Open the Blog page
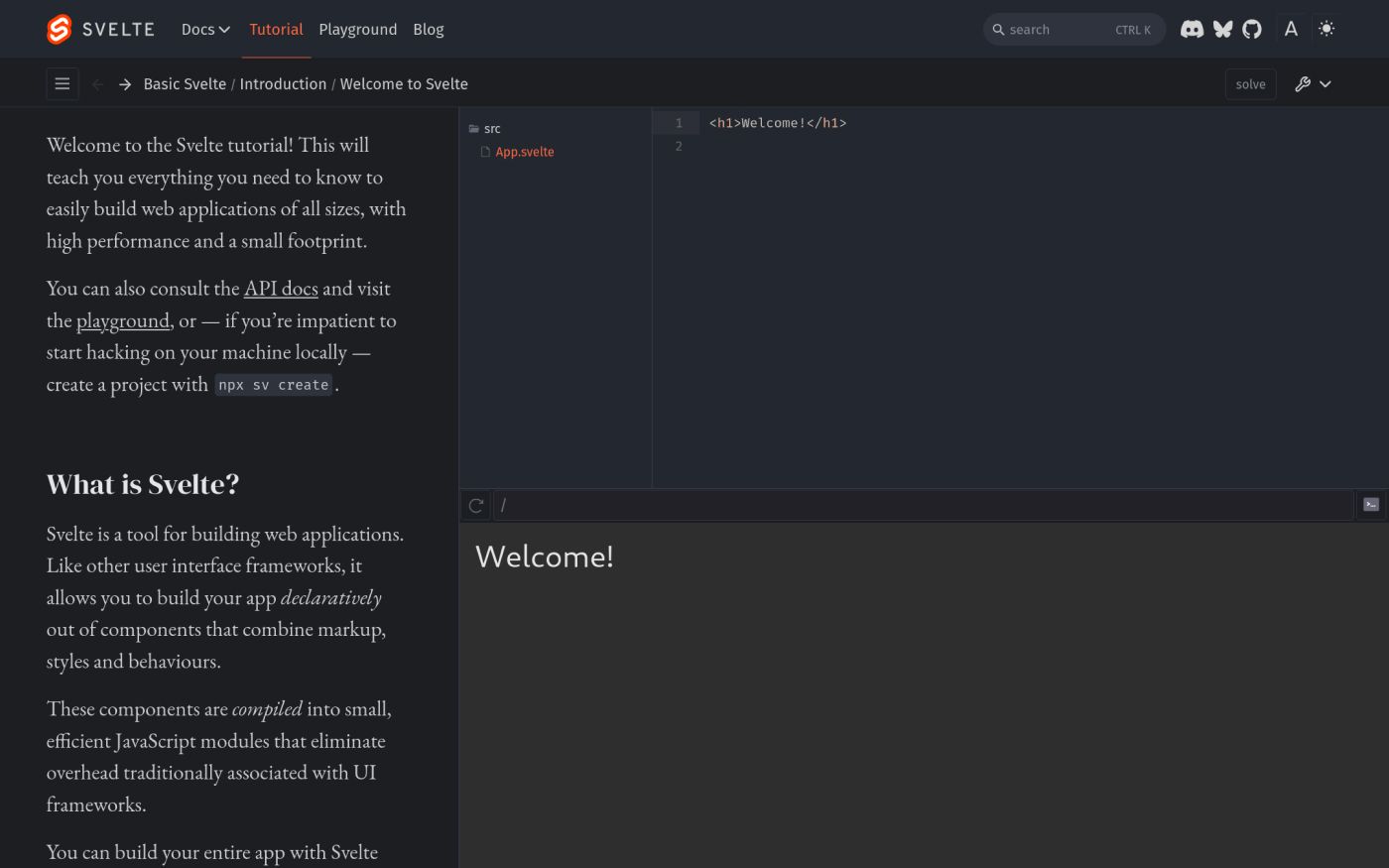Screen dimensions: 1389x868 (x=429, y=30)
